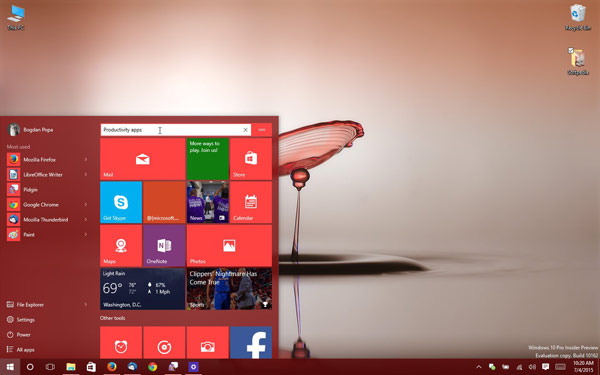Viewport: 600px width, 375px height.
Task: Open the Calendar tile
Action: pos(251,202)
